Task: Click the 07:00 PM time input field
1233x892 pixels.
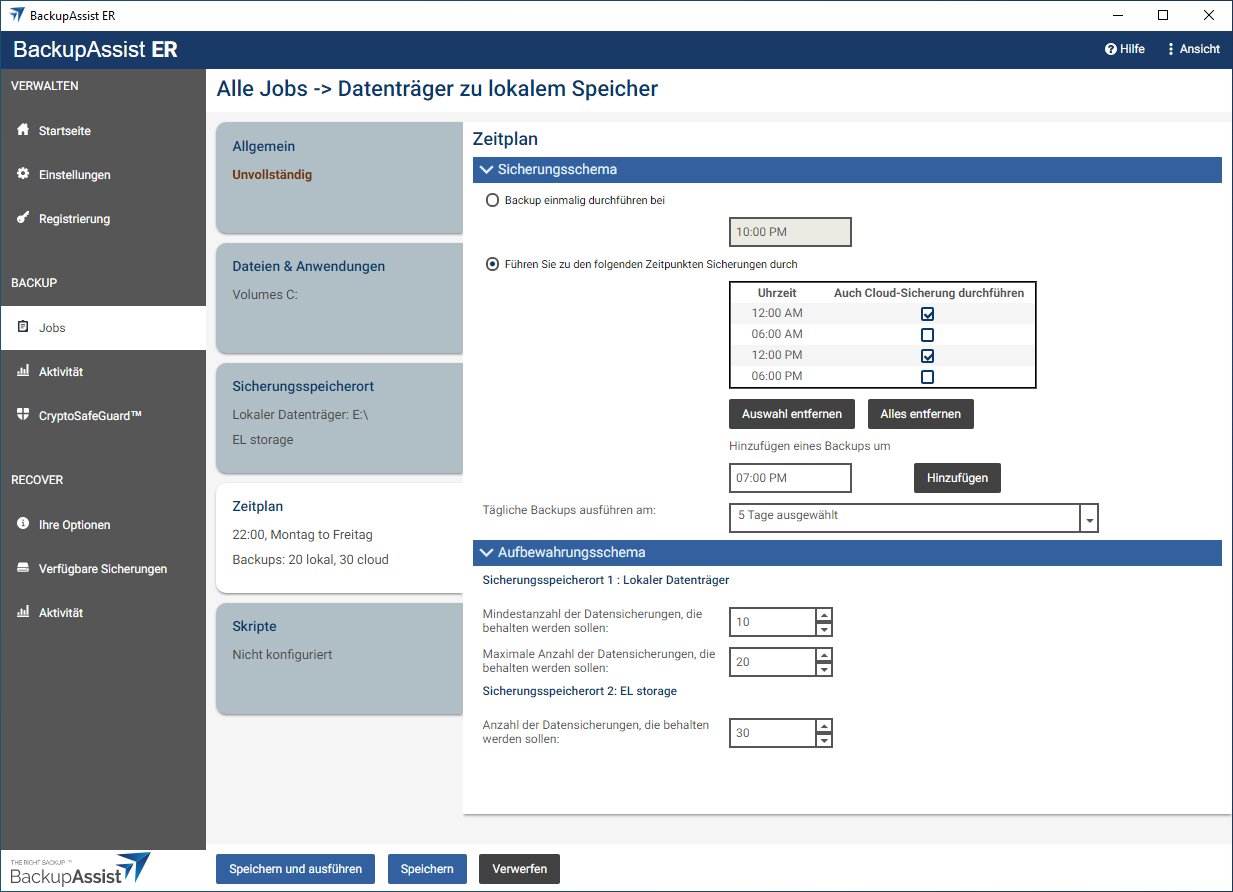Action: click(790, 478)
